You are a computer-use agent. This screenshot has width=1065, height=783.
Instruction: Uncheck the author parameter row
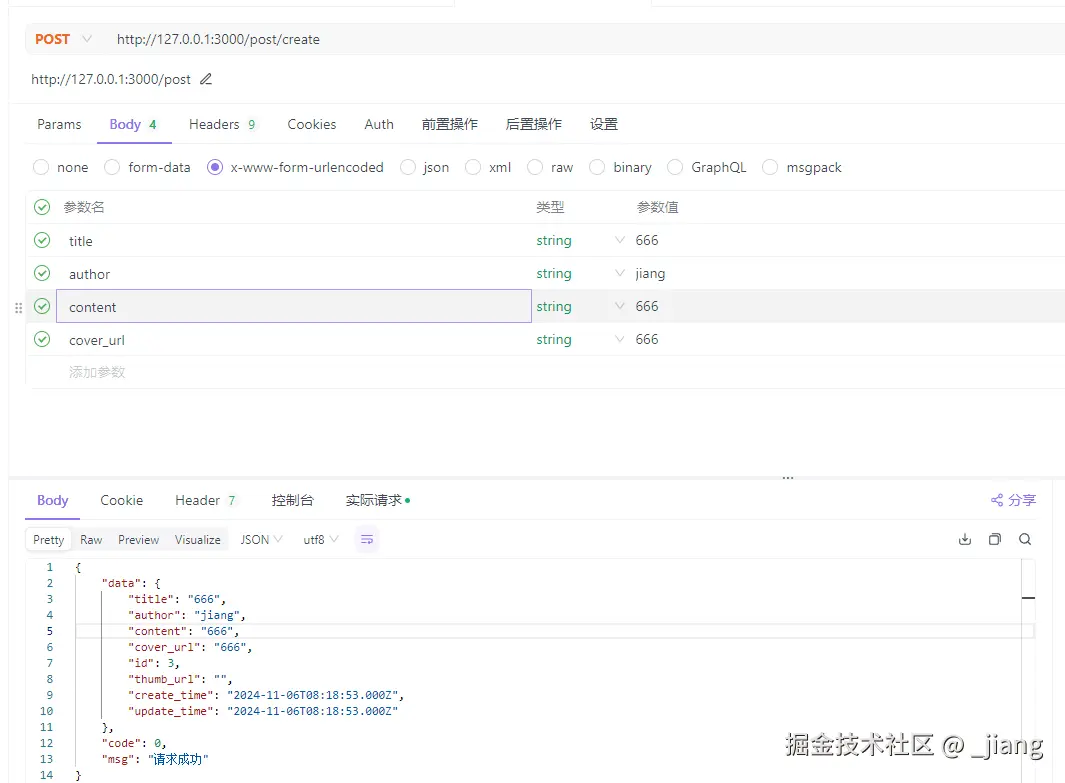click(42, 273)
